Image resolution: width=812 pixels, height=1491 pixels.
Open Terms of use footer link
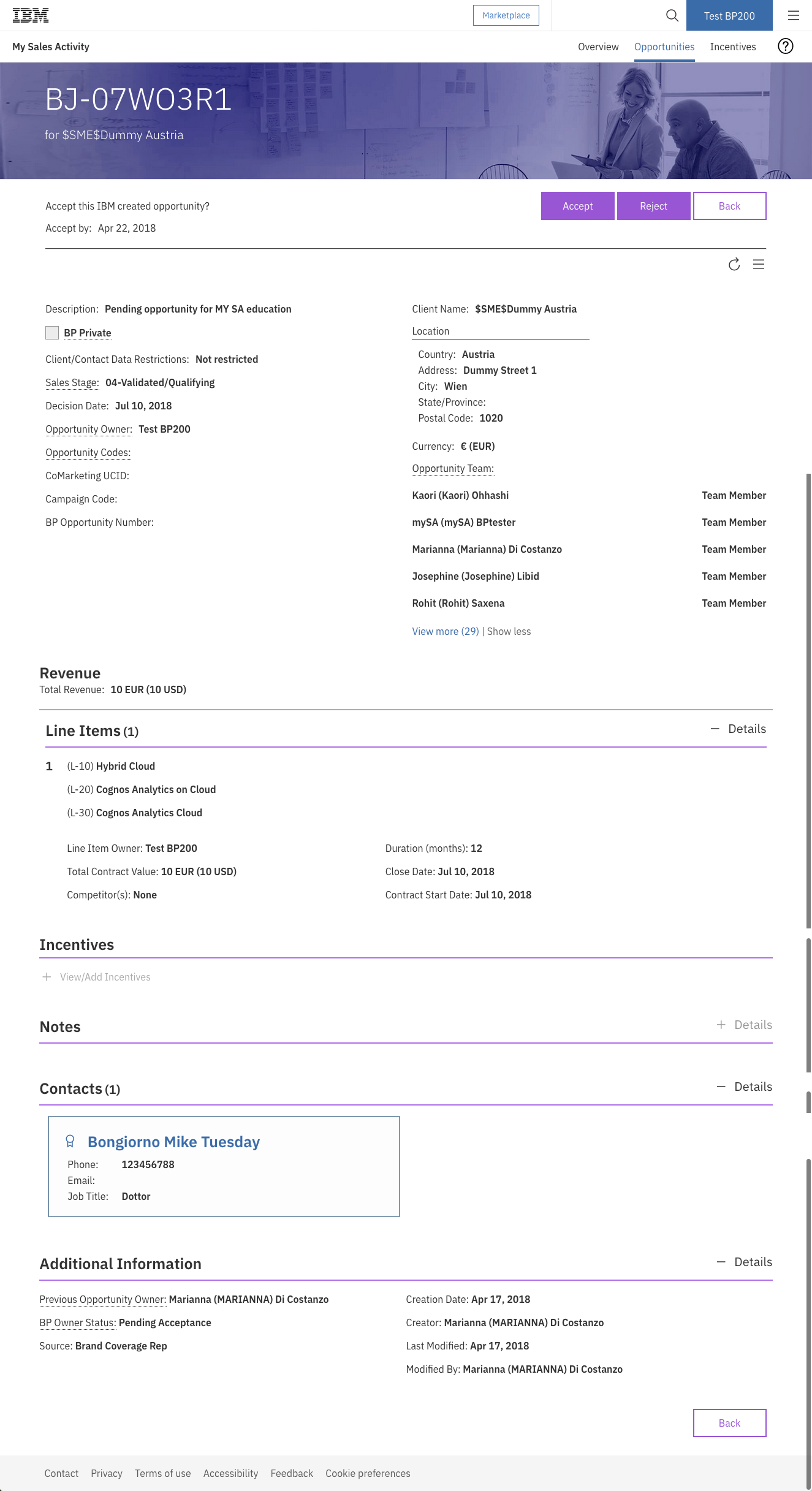click(x=163, y=1473)
